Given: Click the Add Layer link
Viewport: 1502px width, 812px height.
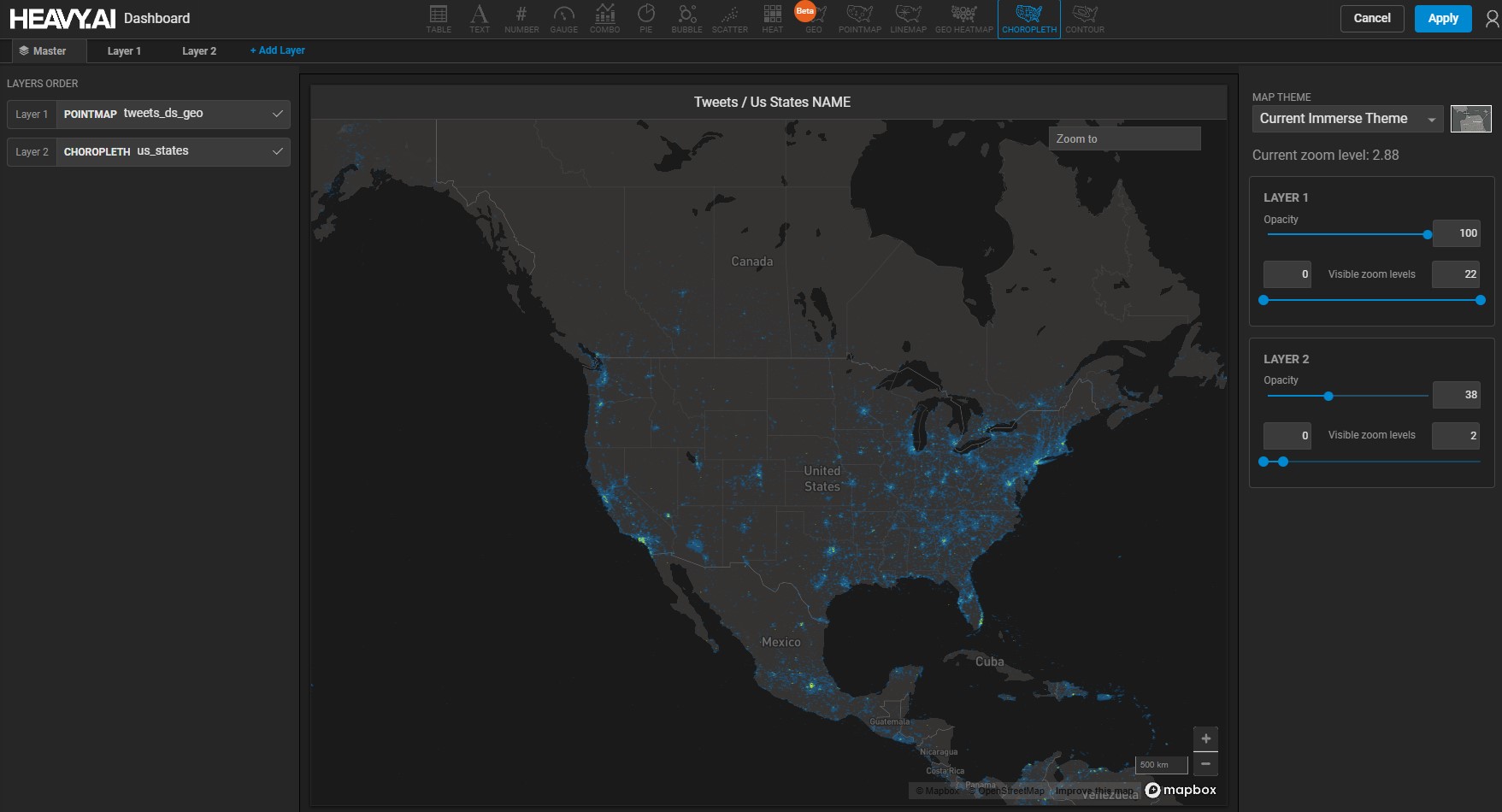Looking at the screenshot, I should (x=277, y=50).
